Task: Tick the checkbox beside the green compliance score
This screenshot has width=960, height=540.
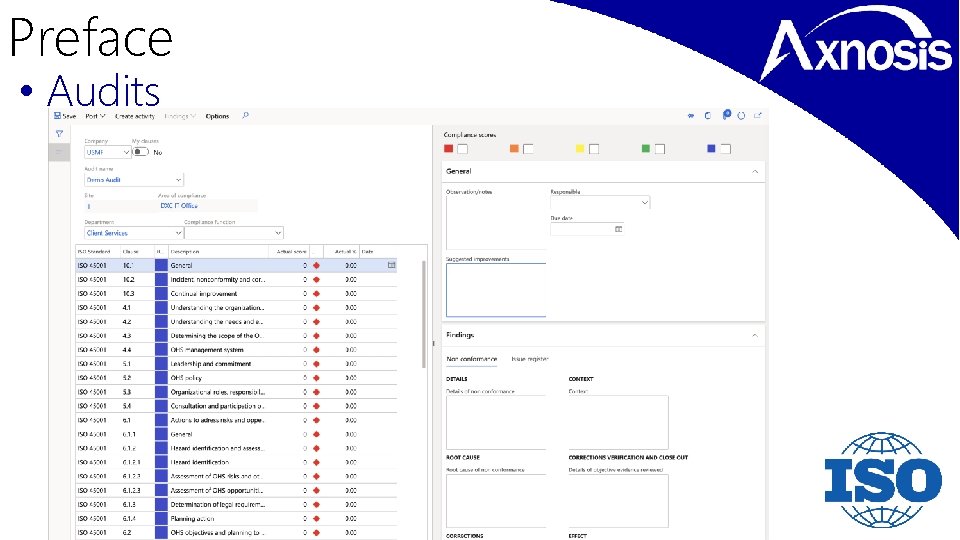Action: click(659, 149)
